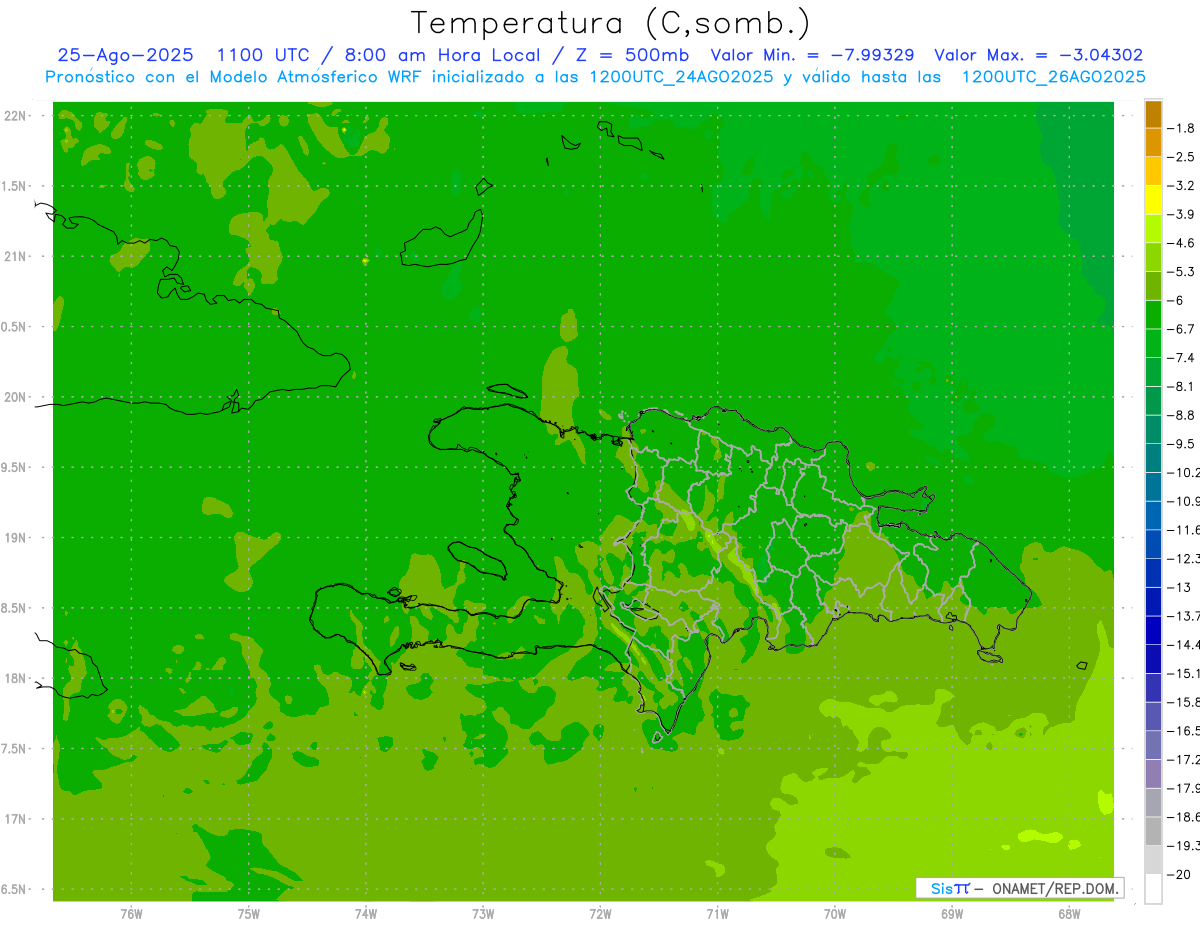The height and width of the screenshot is (927, 1200).
Task: Pick the green swatch between -6.7 and -7.4
Action: 1153,343
